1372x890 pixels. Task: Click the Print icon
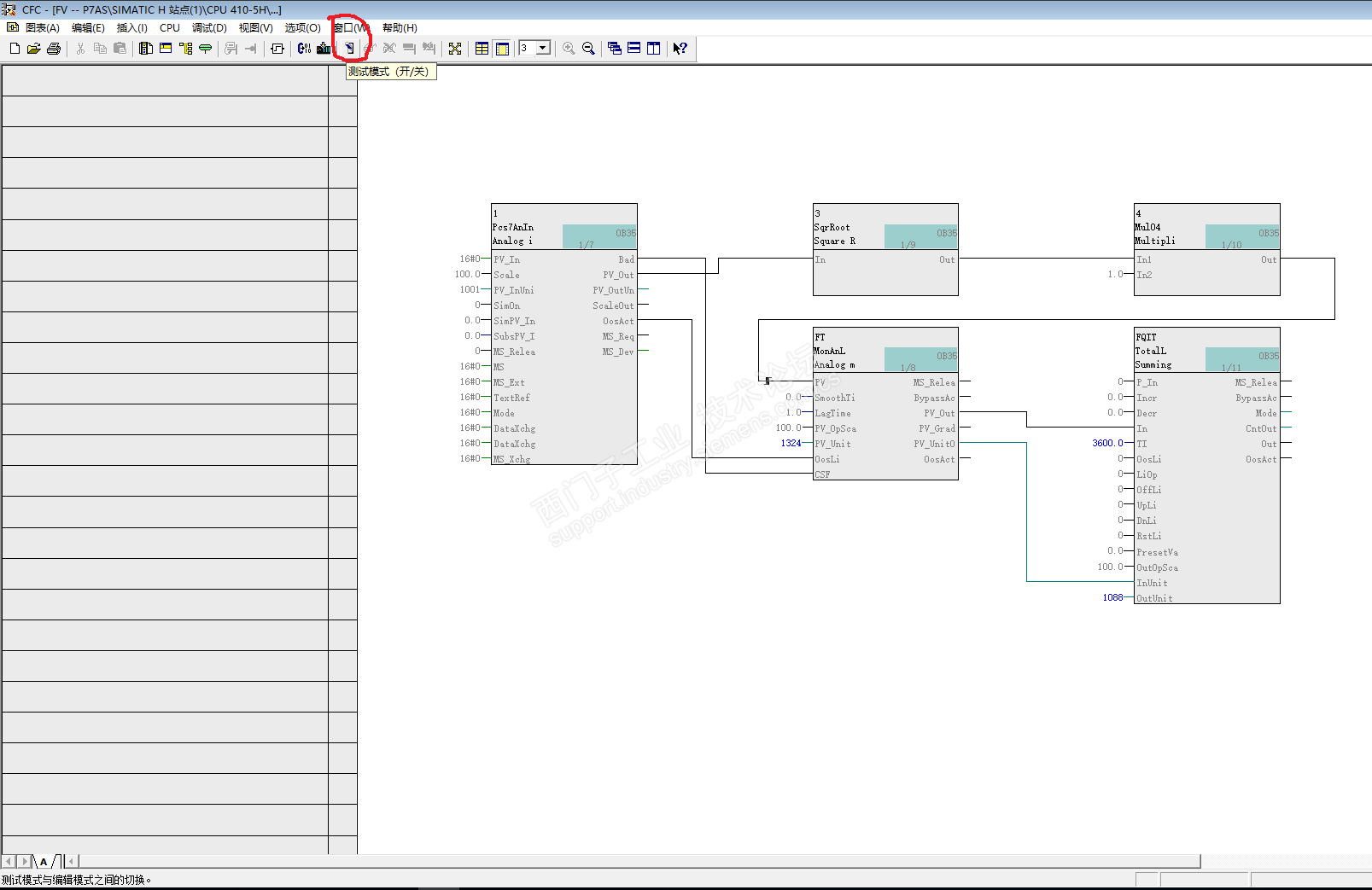tap(53, 49)
